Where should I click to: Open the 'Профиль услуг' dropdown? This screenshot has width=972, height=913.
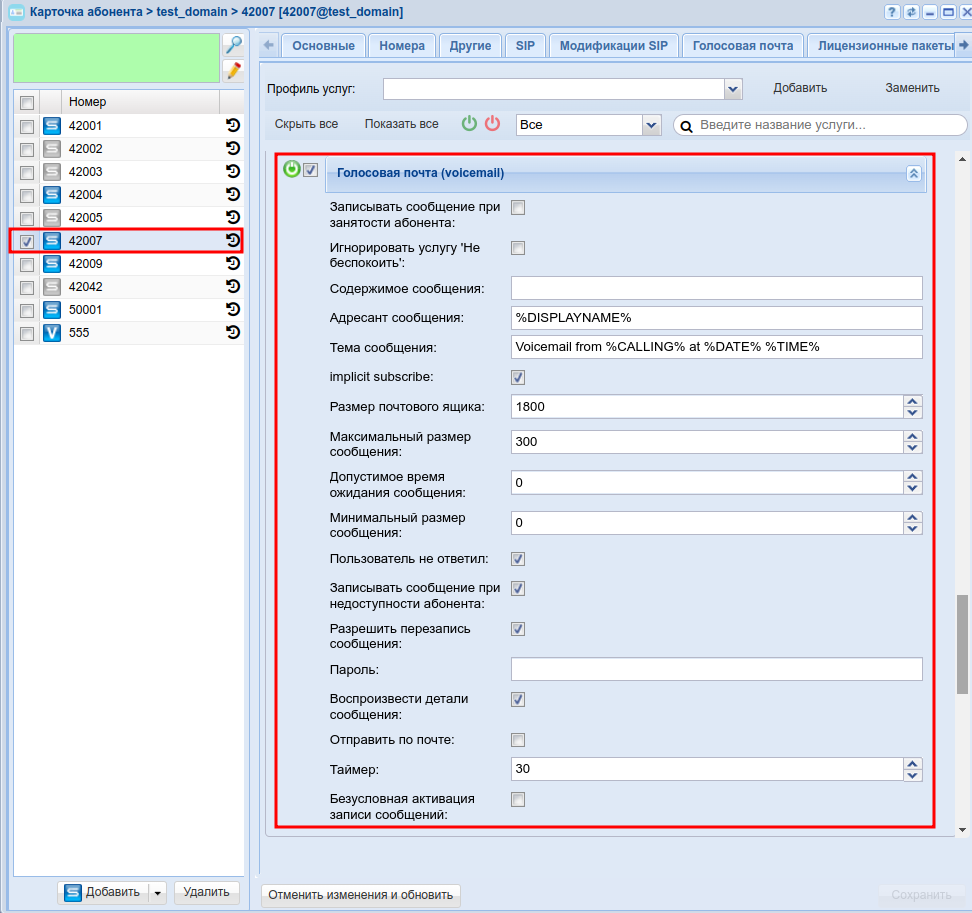(733, 89)
